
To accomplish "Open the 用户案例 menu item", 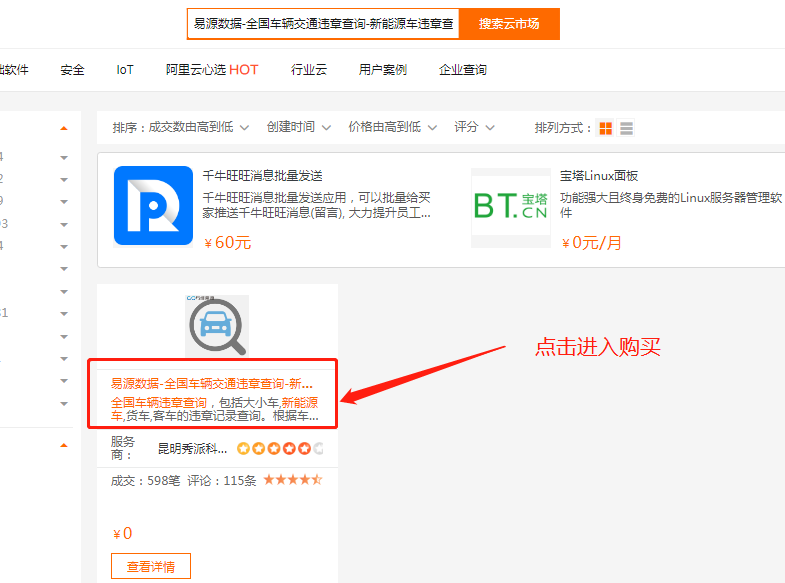I will tap(383, 70).
